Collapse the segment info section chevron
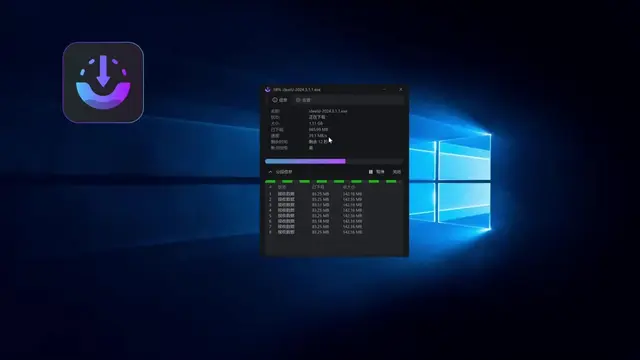The image size is (640, 360). [270, 172]
